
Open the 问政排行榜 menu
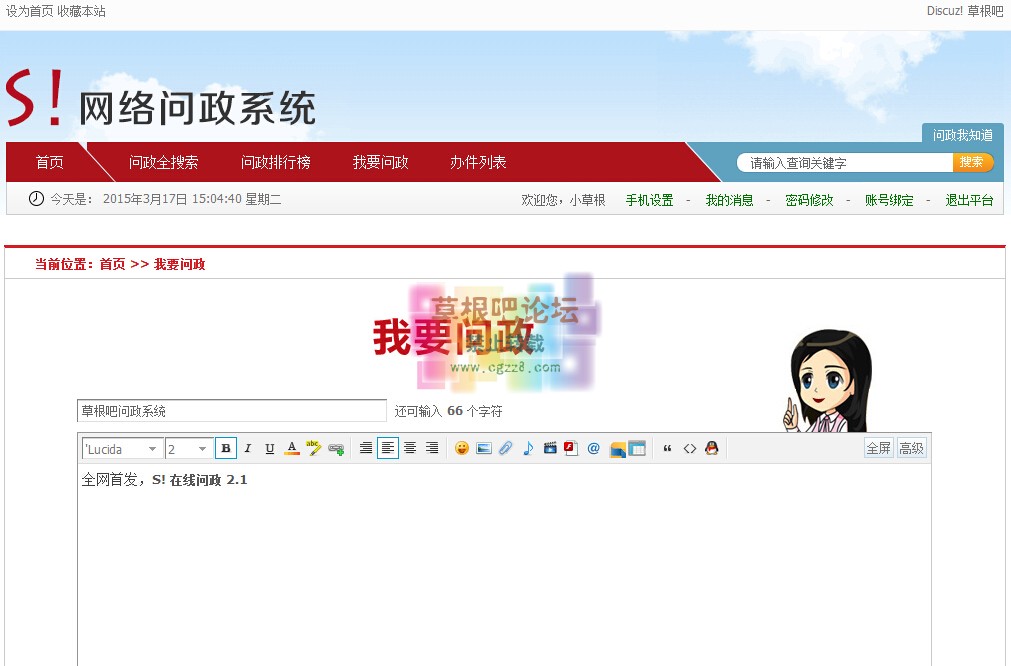point(277,161)
